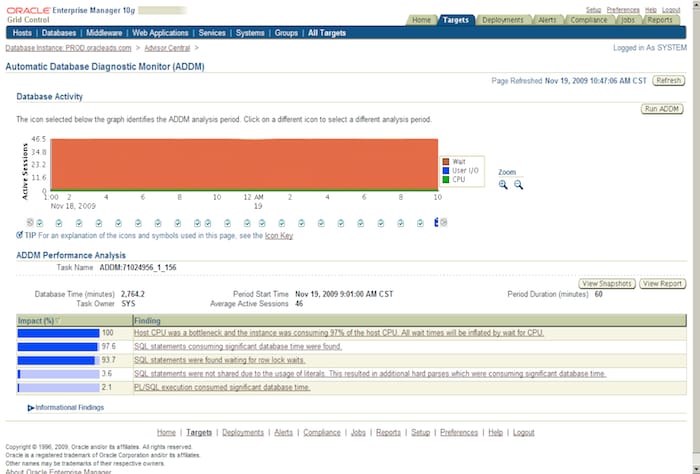The width and height of the screenshot is (700, 474).
Task: Click the 2.1 percent impact bar
Action: (58, 387)
